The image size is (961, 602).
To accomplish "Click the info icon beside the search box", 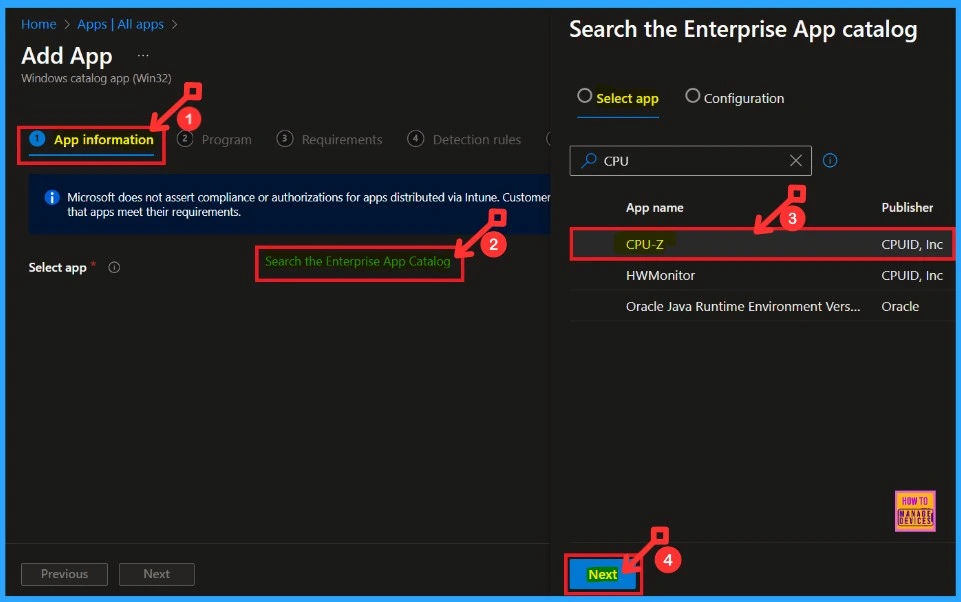I will coord(830,161).
